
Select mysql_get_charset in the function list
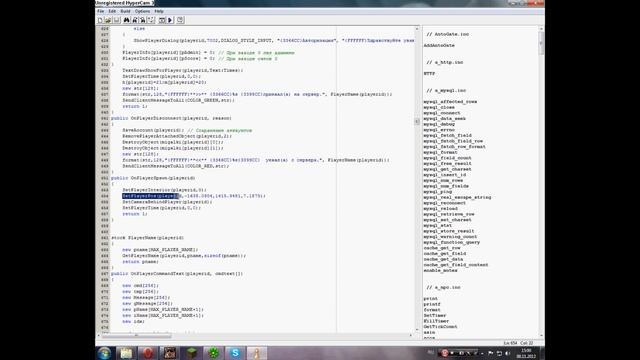(x=447, y=169)
